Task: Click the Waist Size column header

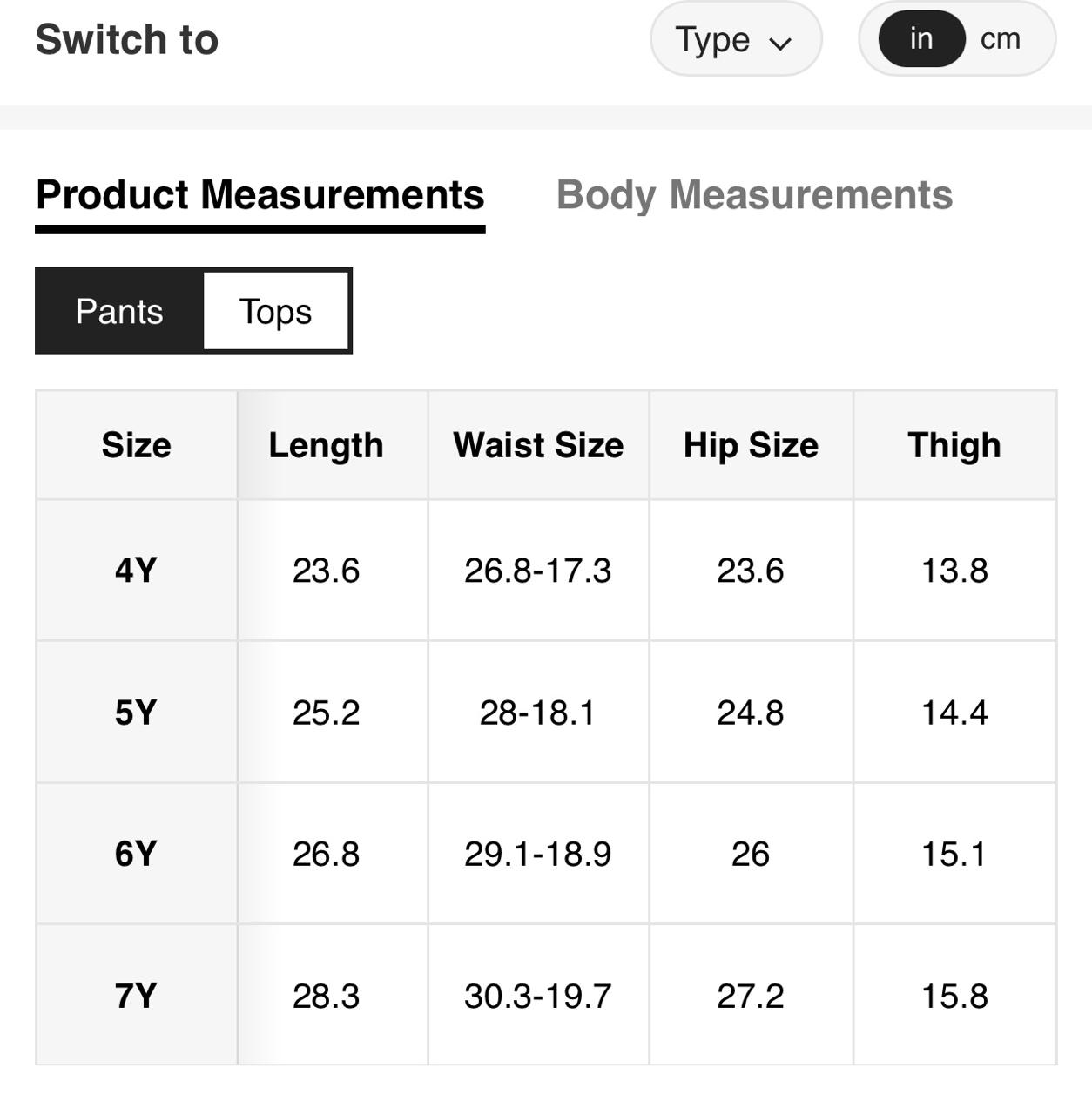Action: click(538, 445)
